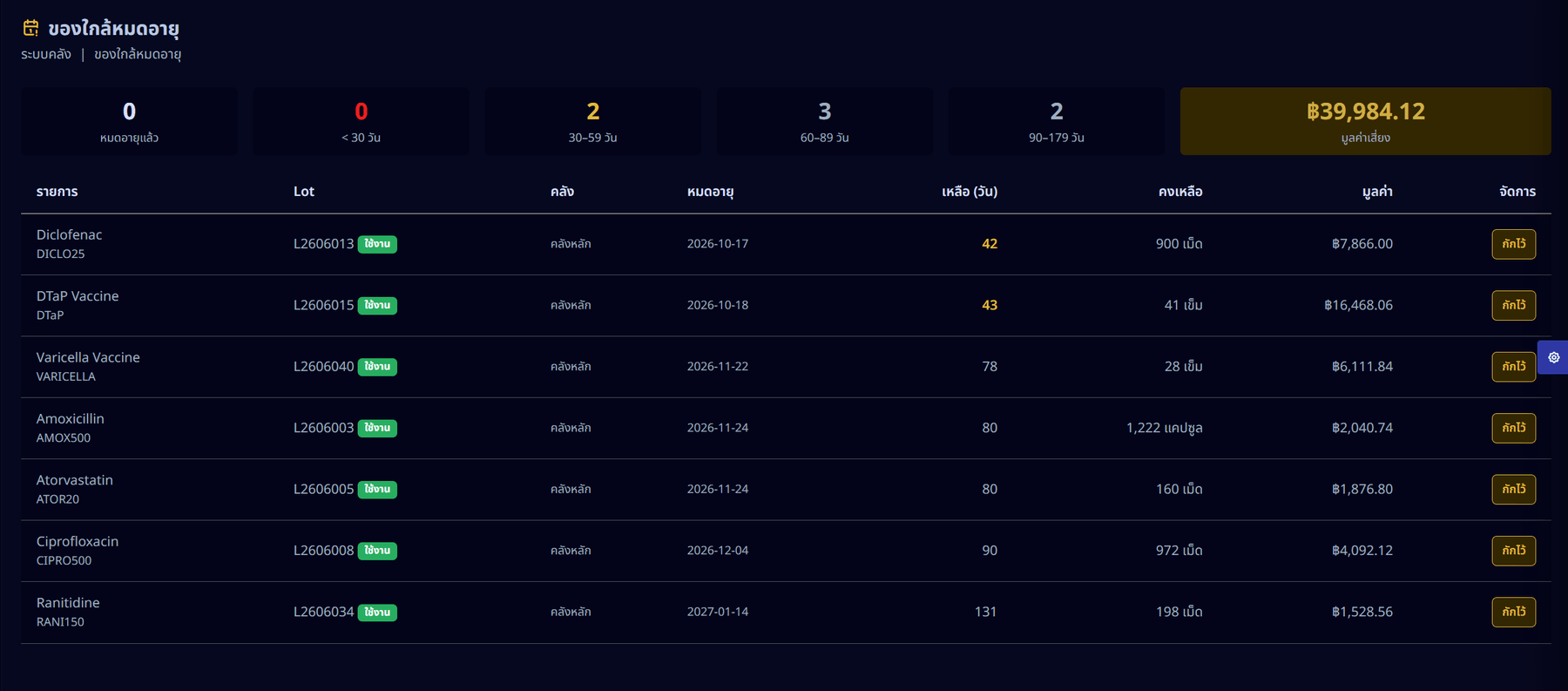Select the หมดอายุแล้ว summary card
The image size is (1568, 691).
[x=129, y=121]
